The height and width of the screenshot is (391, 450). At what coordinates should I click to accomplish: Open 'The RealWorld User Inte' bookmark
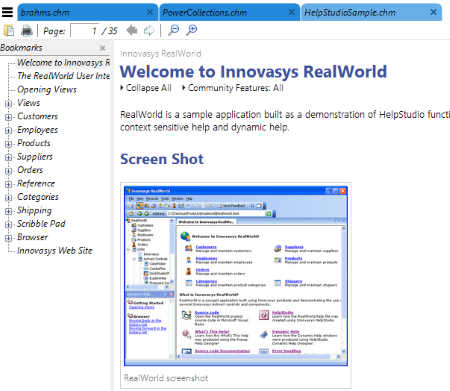63,76
